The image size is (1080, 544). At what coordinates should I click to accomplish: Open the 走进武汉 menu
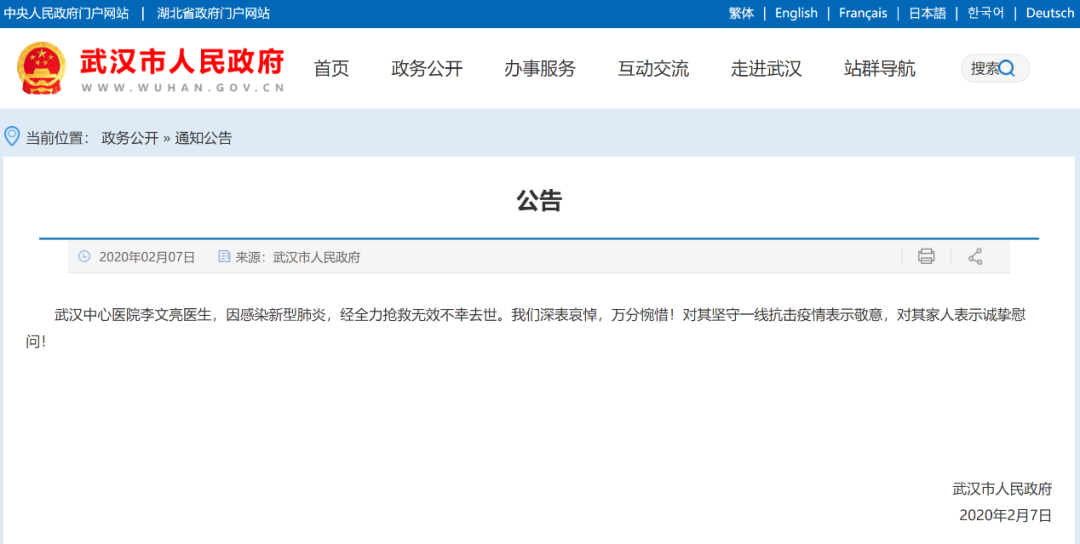(766, 68)
